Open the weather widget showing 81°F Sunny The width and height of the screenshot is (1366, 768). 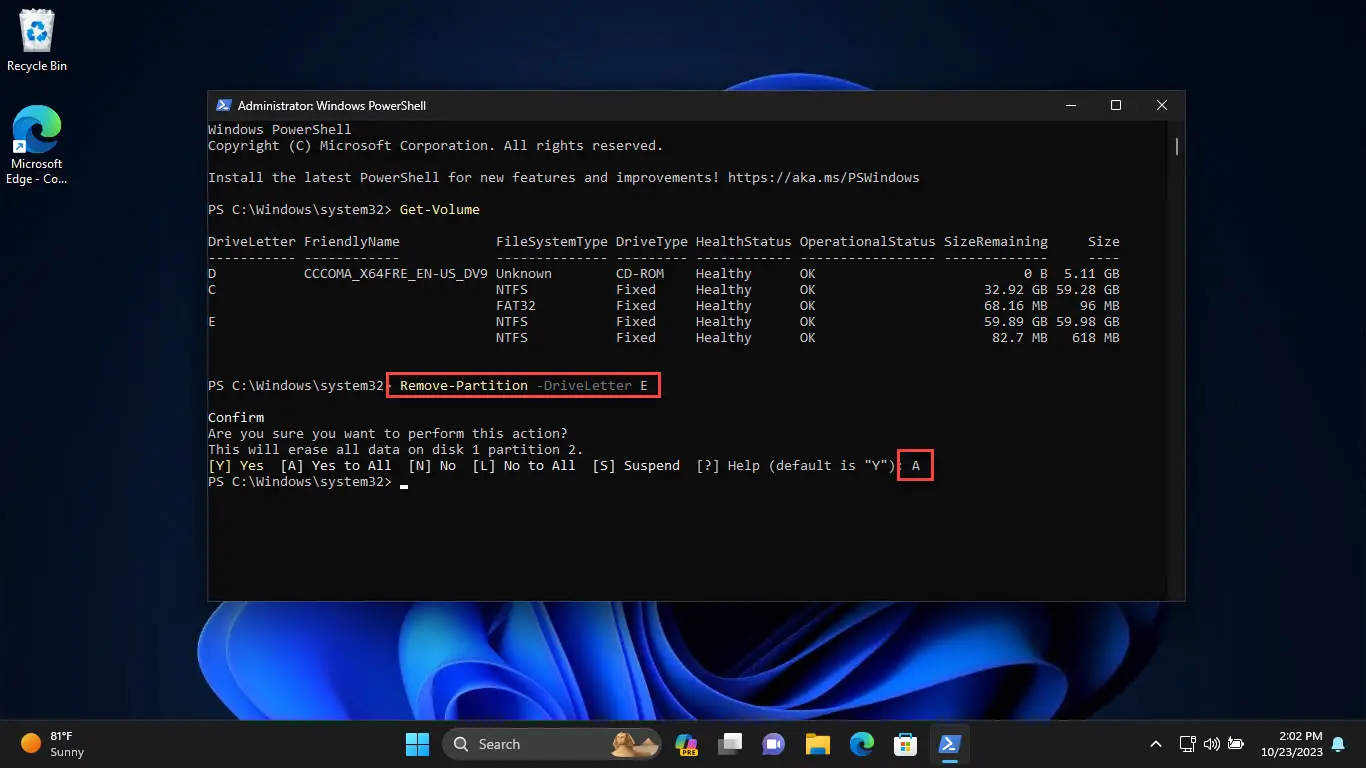(x=53, y=744)
